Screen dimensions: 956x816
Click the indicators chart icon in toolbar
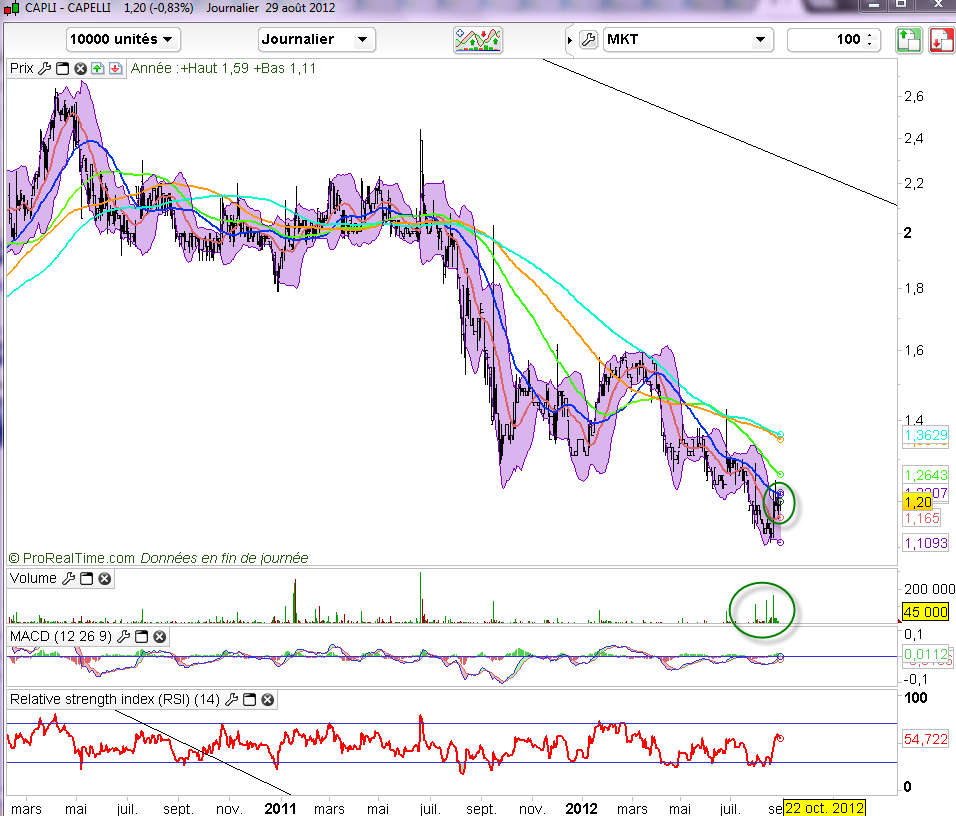pyautogui.click(x=478, y=40)
